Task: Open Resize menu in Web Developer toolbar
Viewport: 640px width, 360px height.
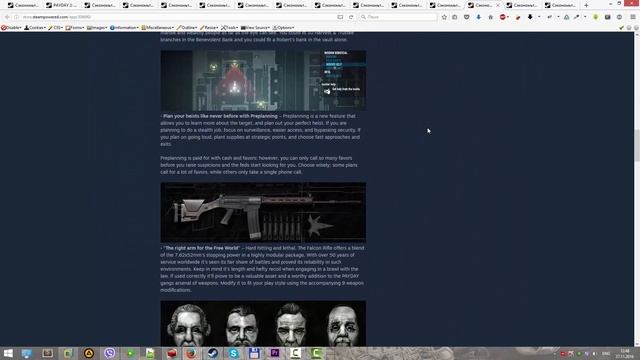Action: click(x=209, y=28)
